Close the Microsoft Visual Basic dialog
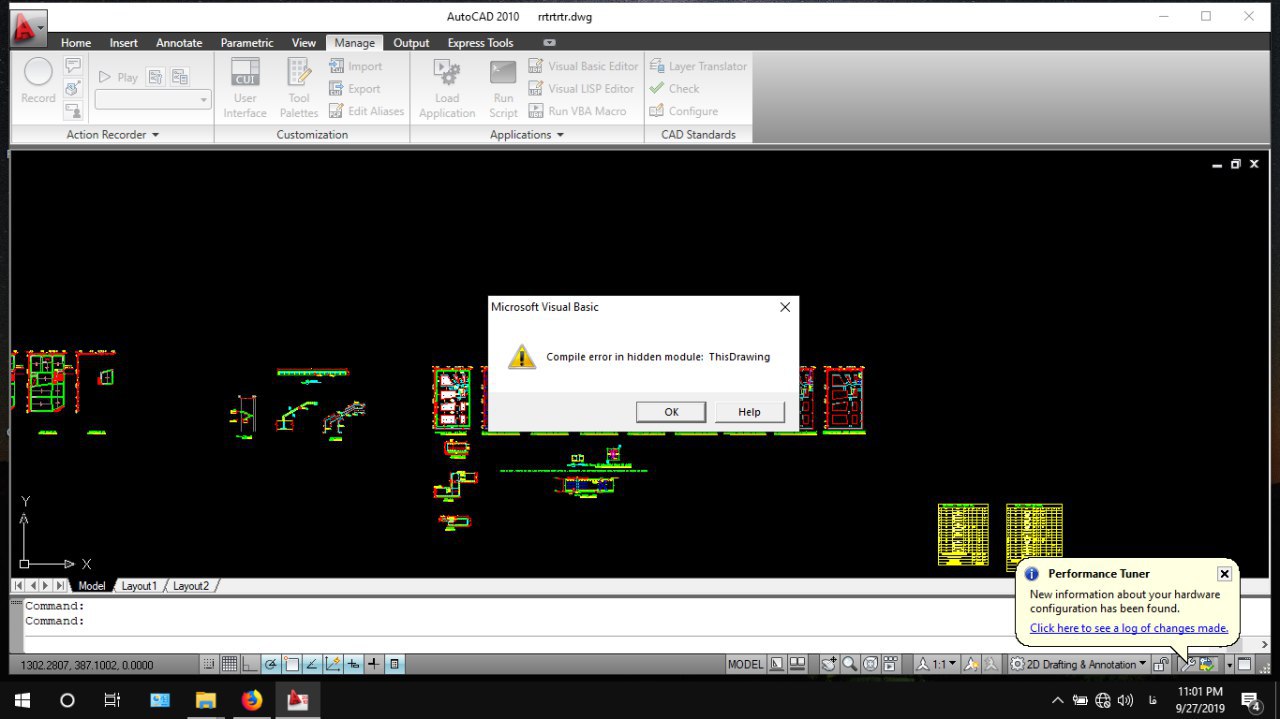 pyautogui.click(x=785, y=307)
